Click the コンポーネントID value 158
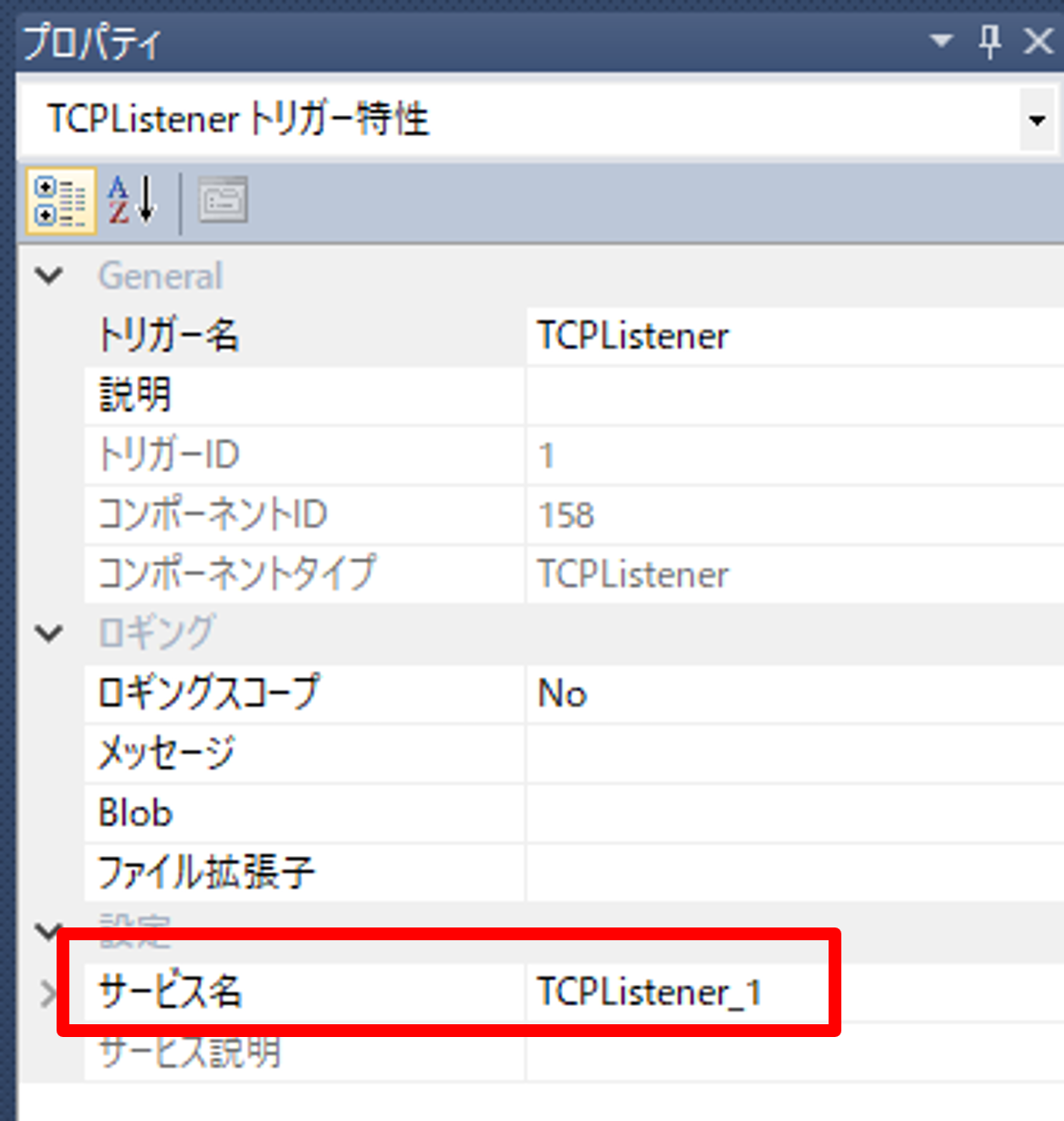The width and height of the screenshot is (1064, 1121). [795, 514]
